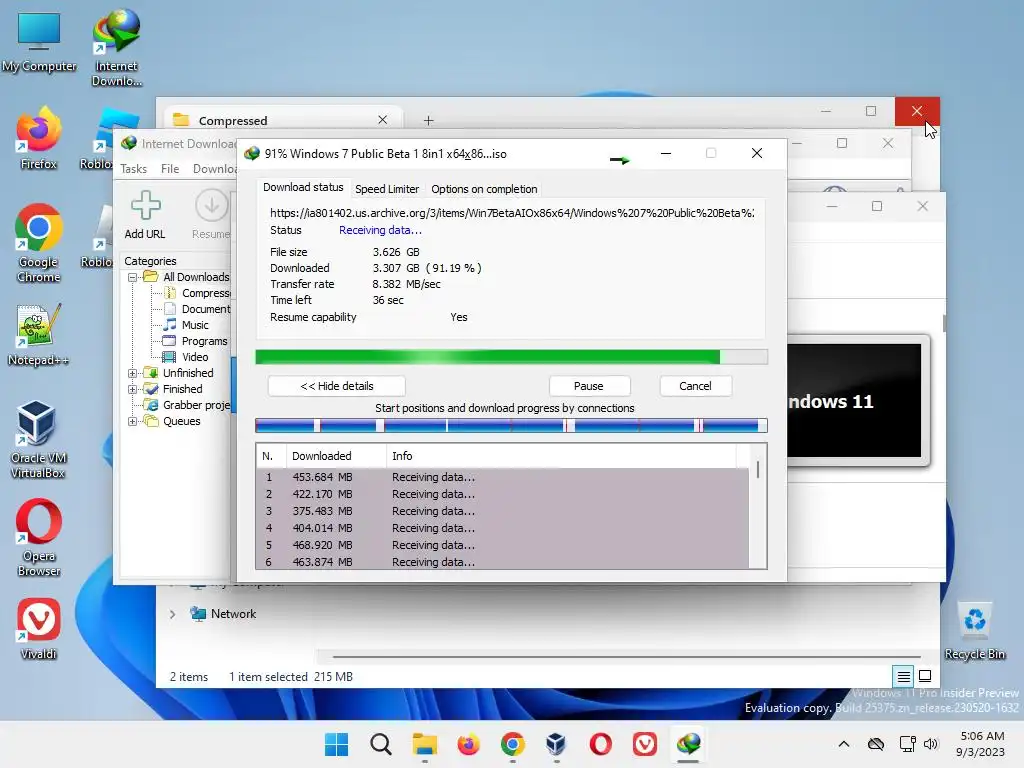Switch to the Speed Limiter tab

click(x=387, y=189)
